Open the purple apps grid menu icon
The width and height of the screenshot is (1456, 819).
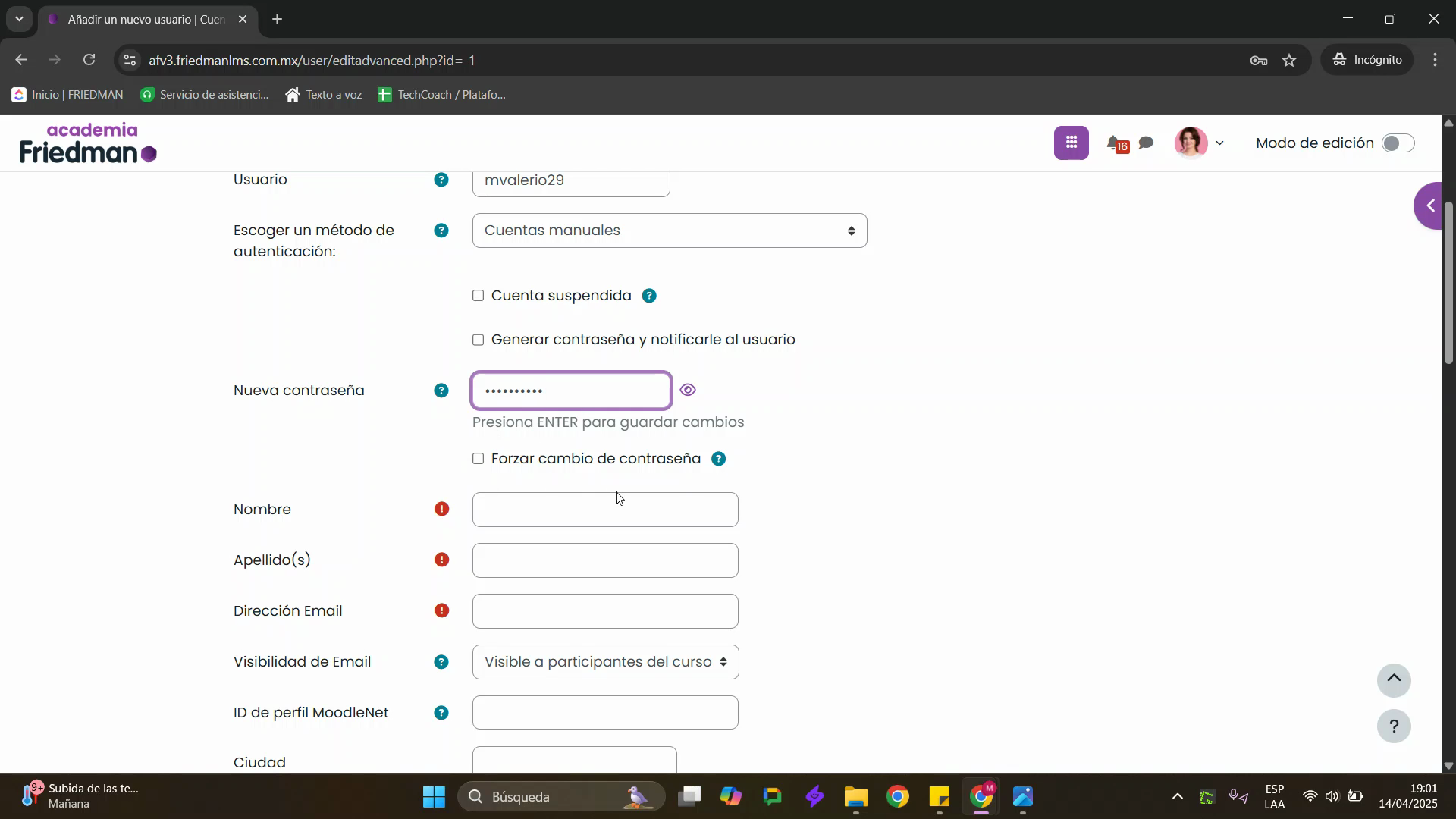[1071, 143]
